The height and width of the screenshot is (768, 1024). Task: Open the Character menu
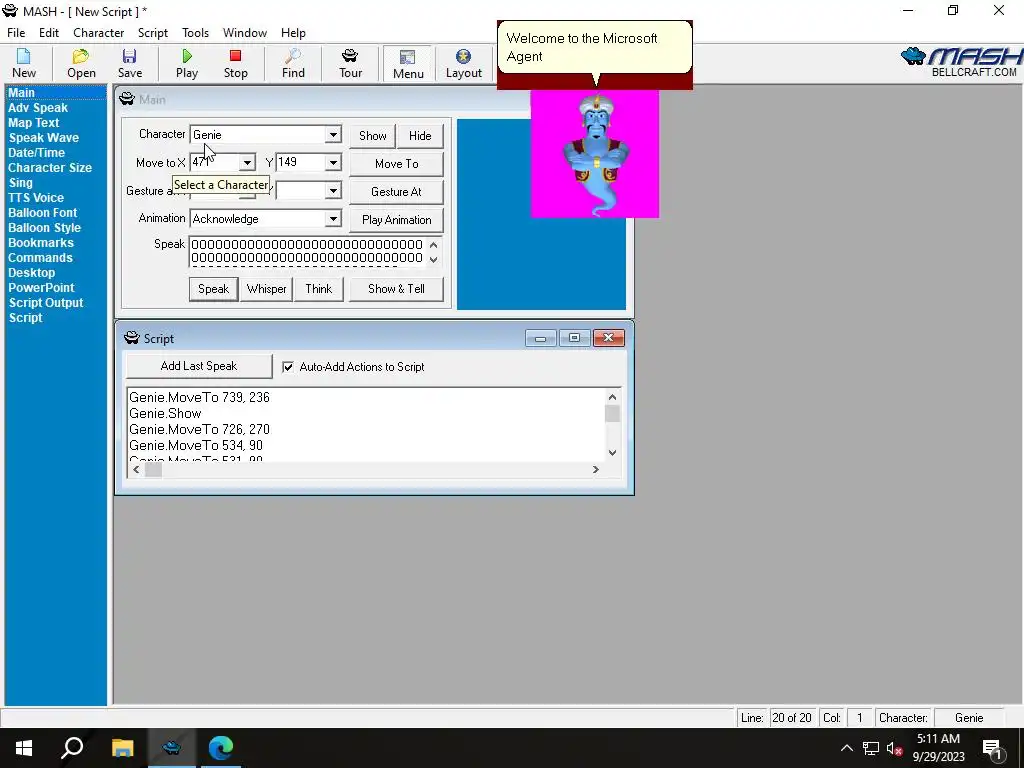coord(99,33)
